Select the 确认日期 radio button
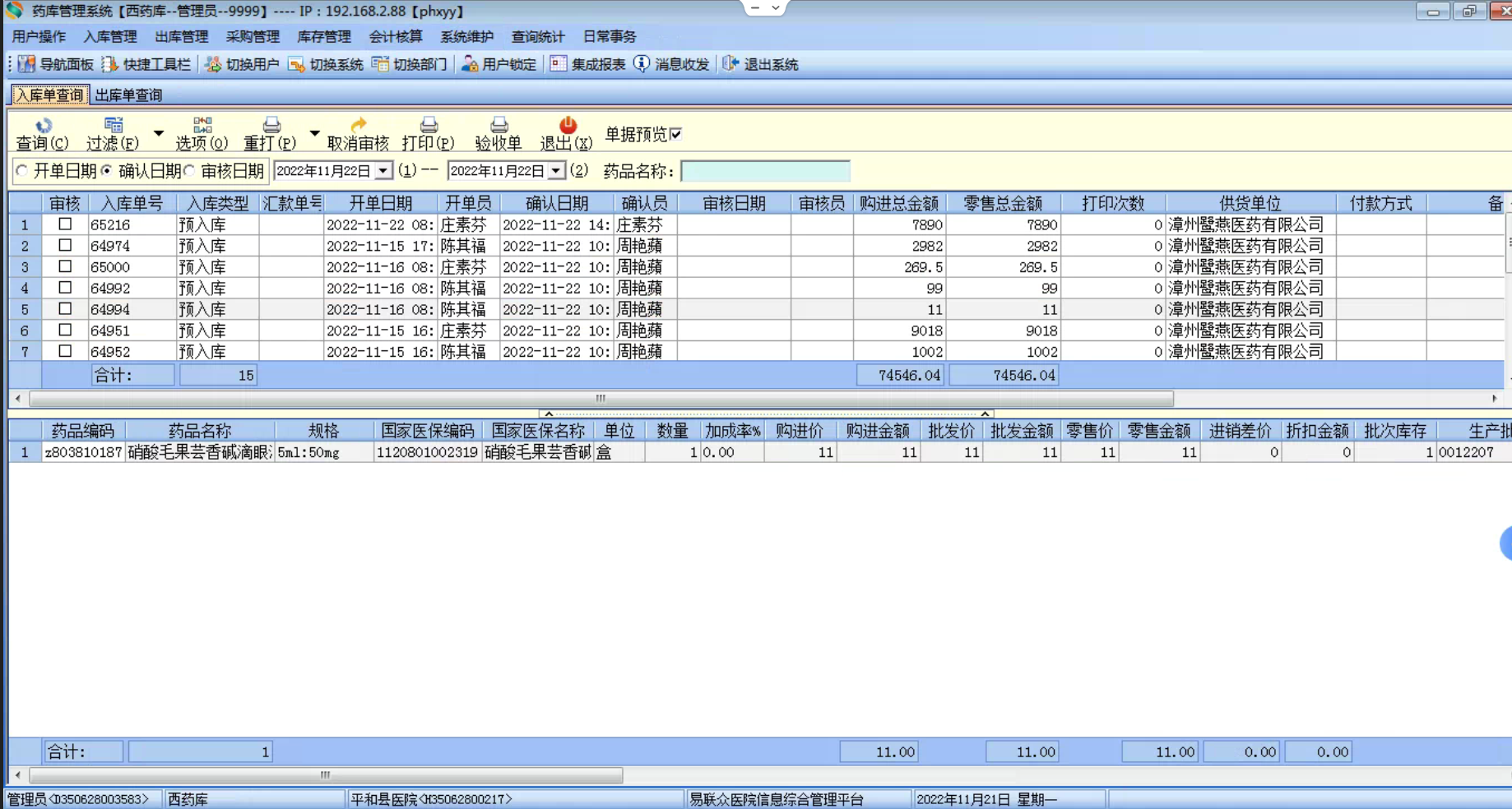Viewport: 1512px width, 809px height. point(107,171)
